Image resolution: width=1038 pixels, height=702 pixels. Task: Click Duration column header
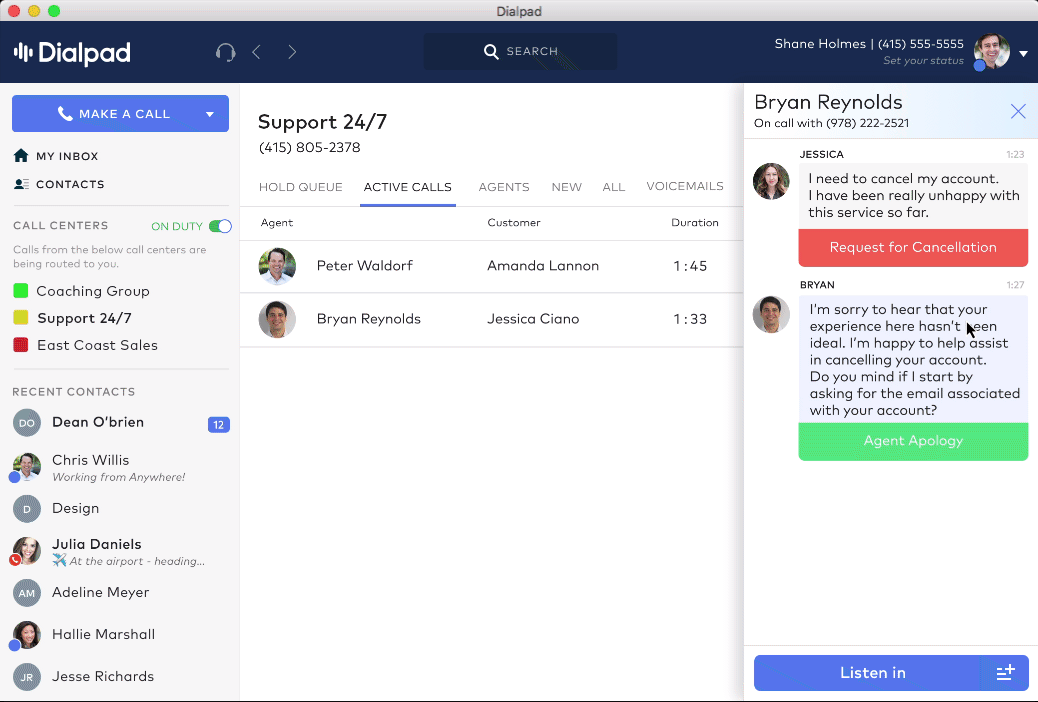[694, 223]
